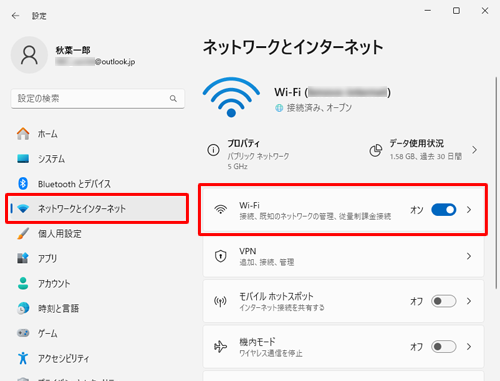
Task: Click the 個人用設定 paintbrush icon
Action: (23, 233)
